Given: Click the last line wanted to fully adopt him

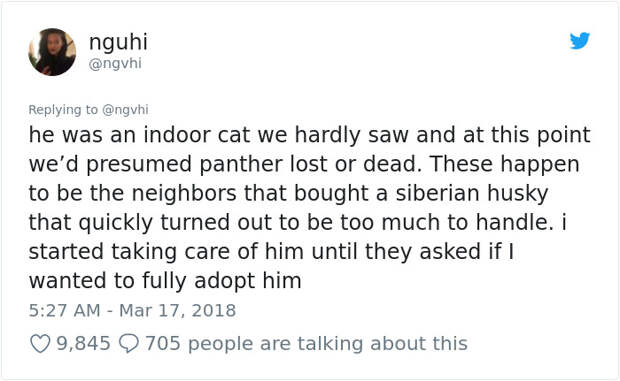Looking at the screenshot, I should pyautogui.click(x=165, y=281).
